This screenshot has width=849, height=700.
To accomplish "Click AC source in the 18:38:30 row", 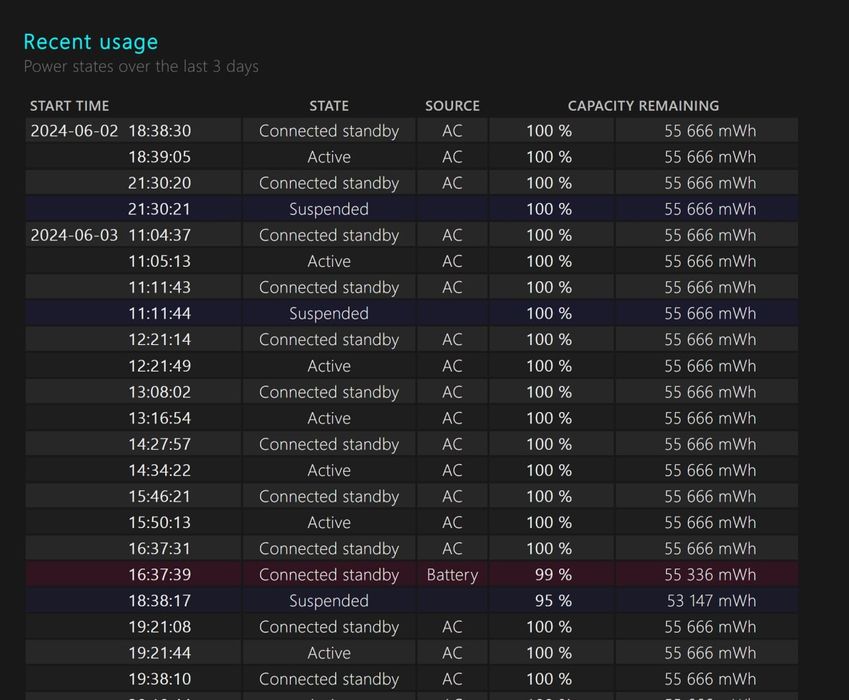I will click(452, 131).
